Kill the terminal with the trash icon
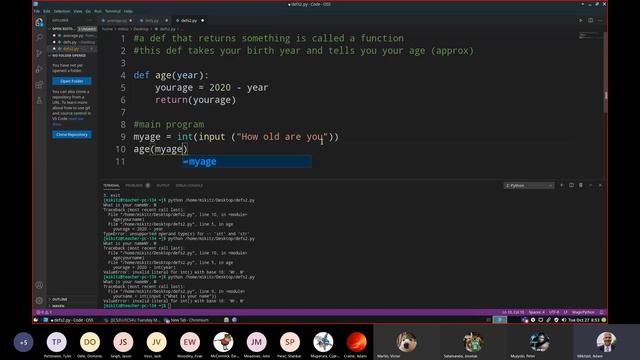Screen dimensions: 640x360 [581, 185]
